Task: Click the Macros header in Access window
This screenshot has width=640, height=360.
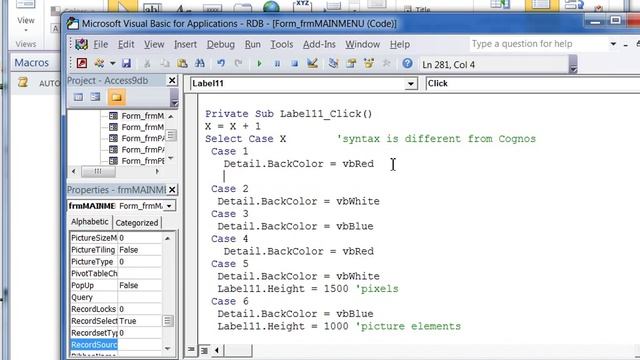Action: coord(31,62)
